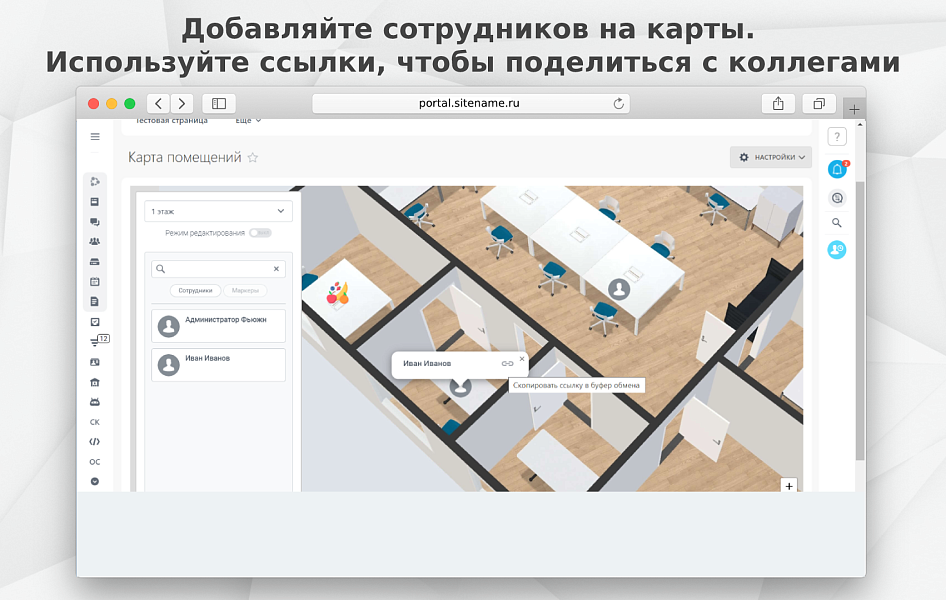
Task: Enable the Режим редактирования toggle
Action: click(260, 232)
